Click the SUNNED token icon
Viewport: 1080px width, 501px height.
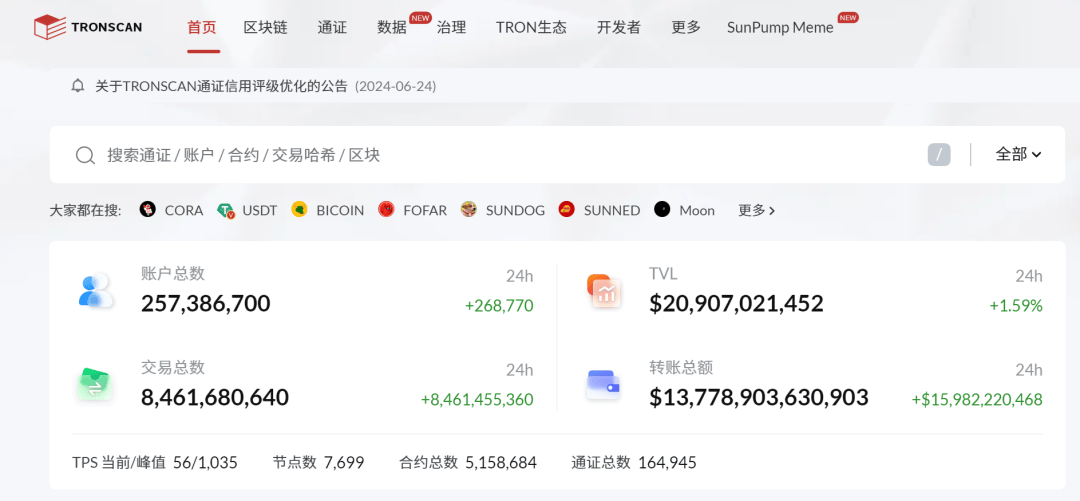[566, 209]
